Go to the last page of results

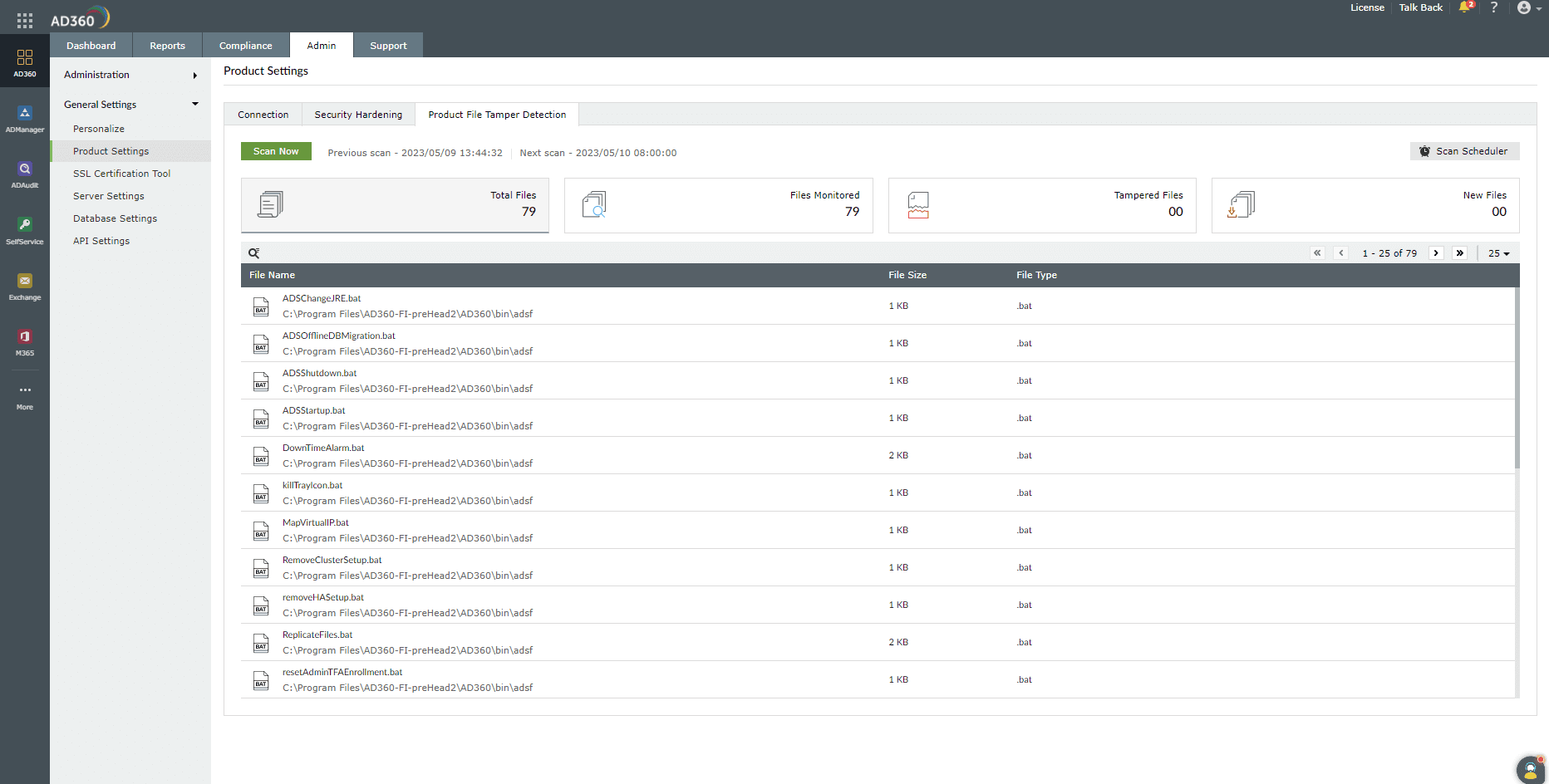tap(1460, 253)
